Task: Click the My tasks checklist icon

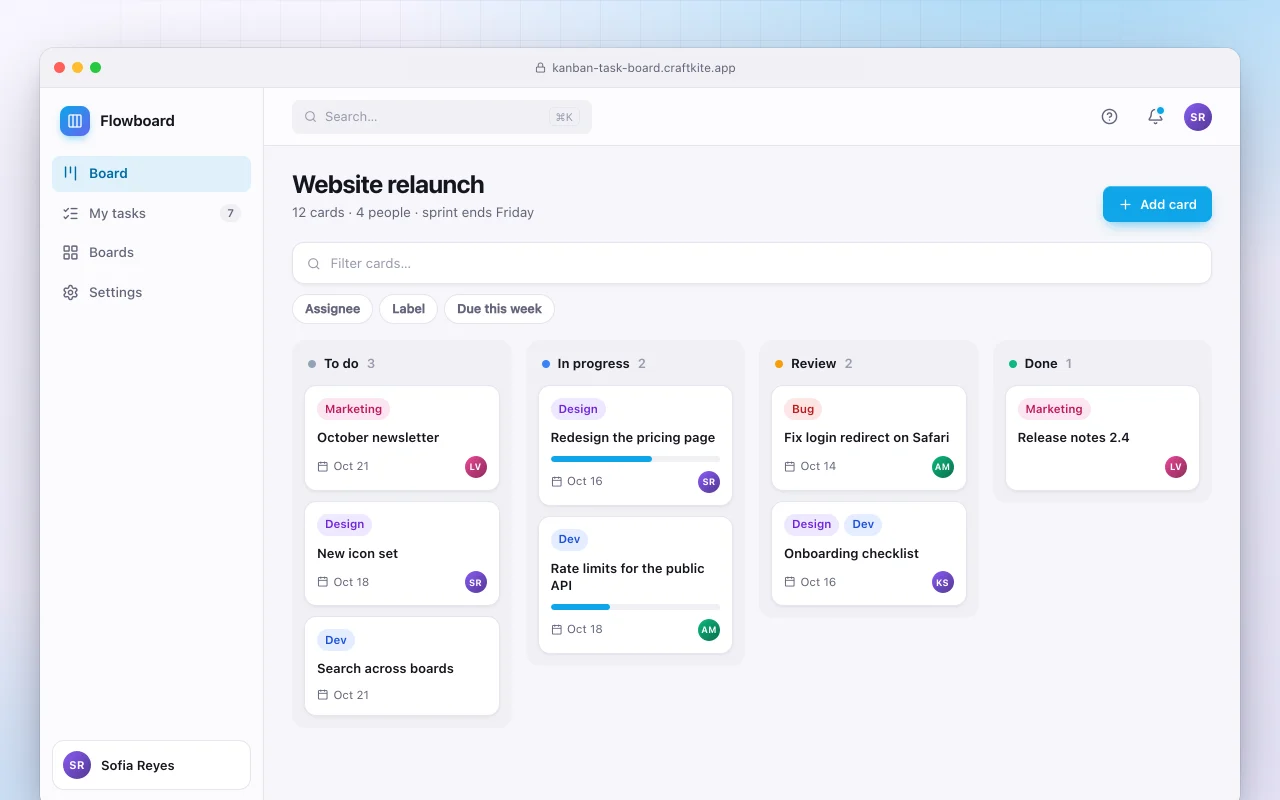Action: (x=70, y=213)
